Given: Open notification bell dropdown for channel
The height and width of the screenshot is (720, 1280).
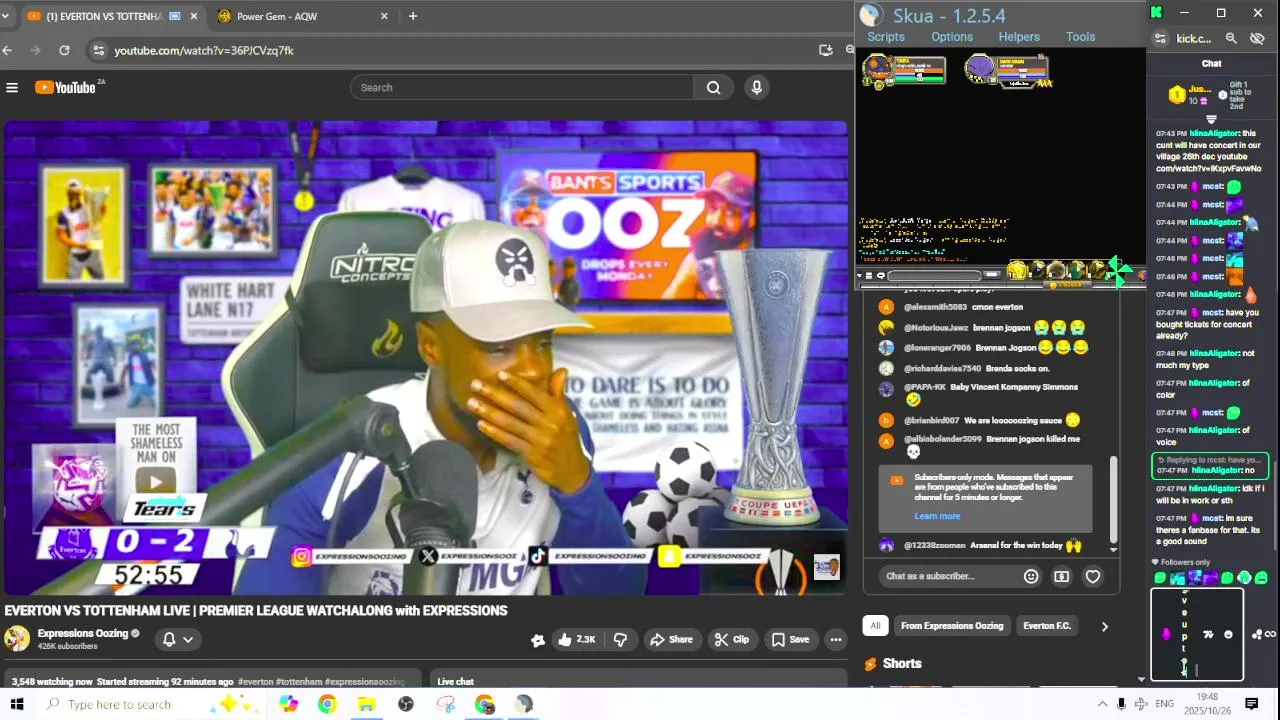Looking at the screenshot, I should pyautogui.click(x=178, y=640).
